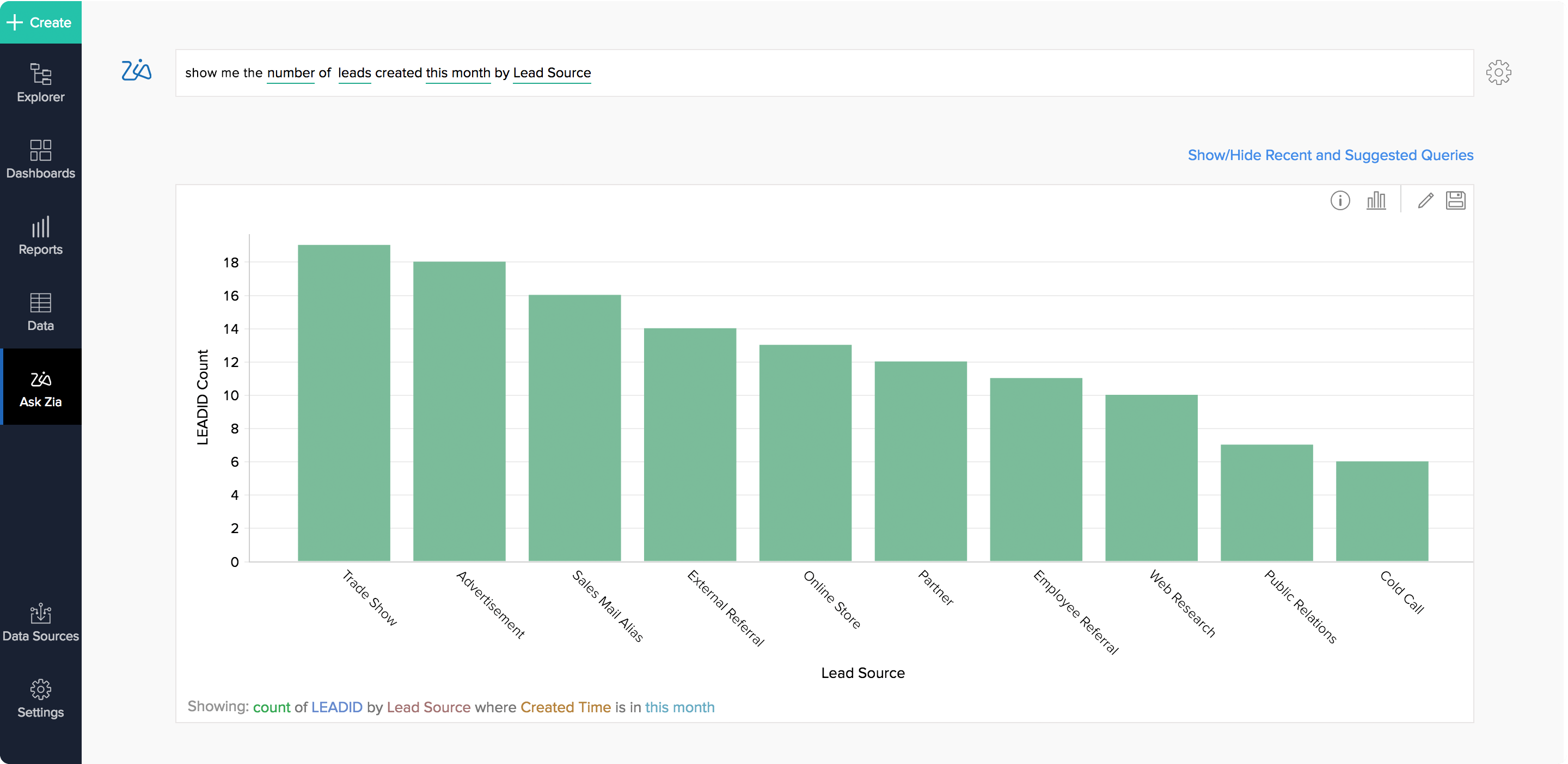The height and width of the screenshot is (764, 1568).
Task: Click inside the Zia query input field
Action: 974,73
